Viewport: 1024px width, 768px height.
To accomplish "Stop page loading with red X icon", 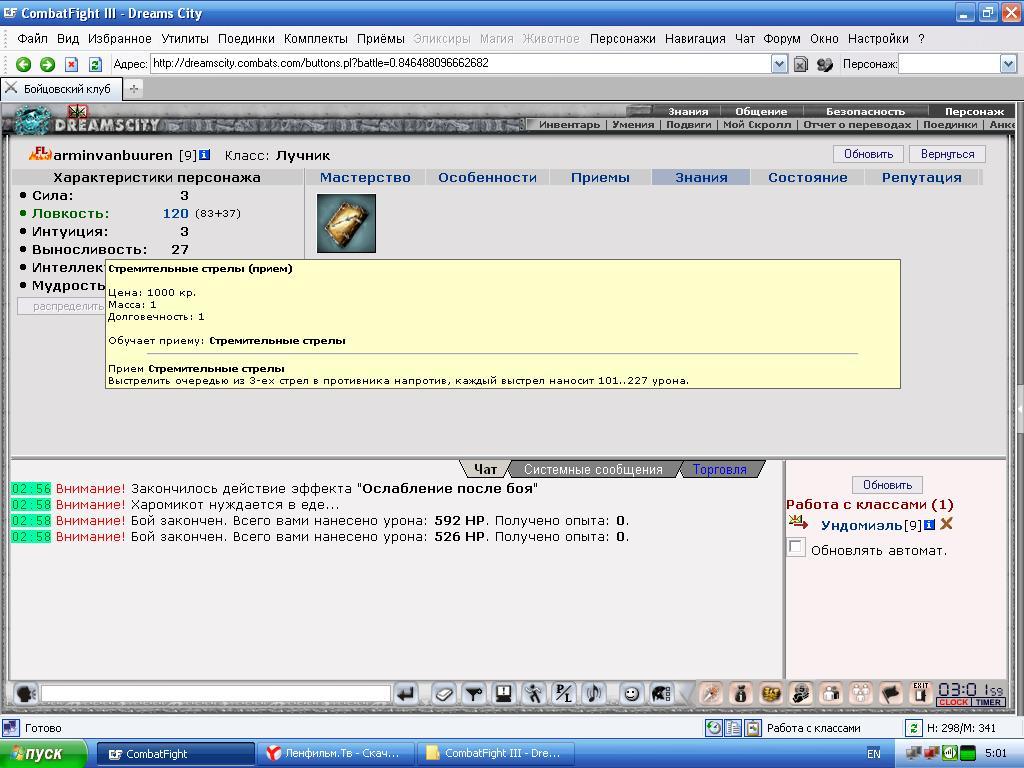I will coord(72,64).
